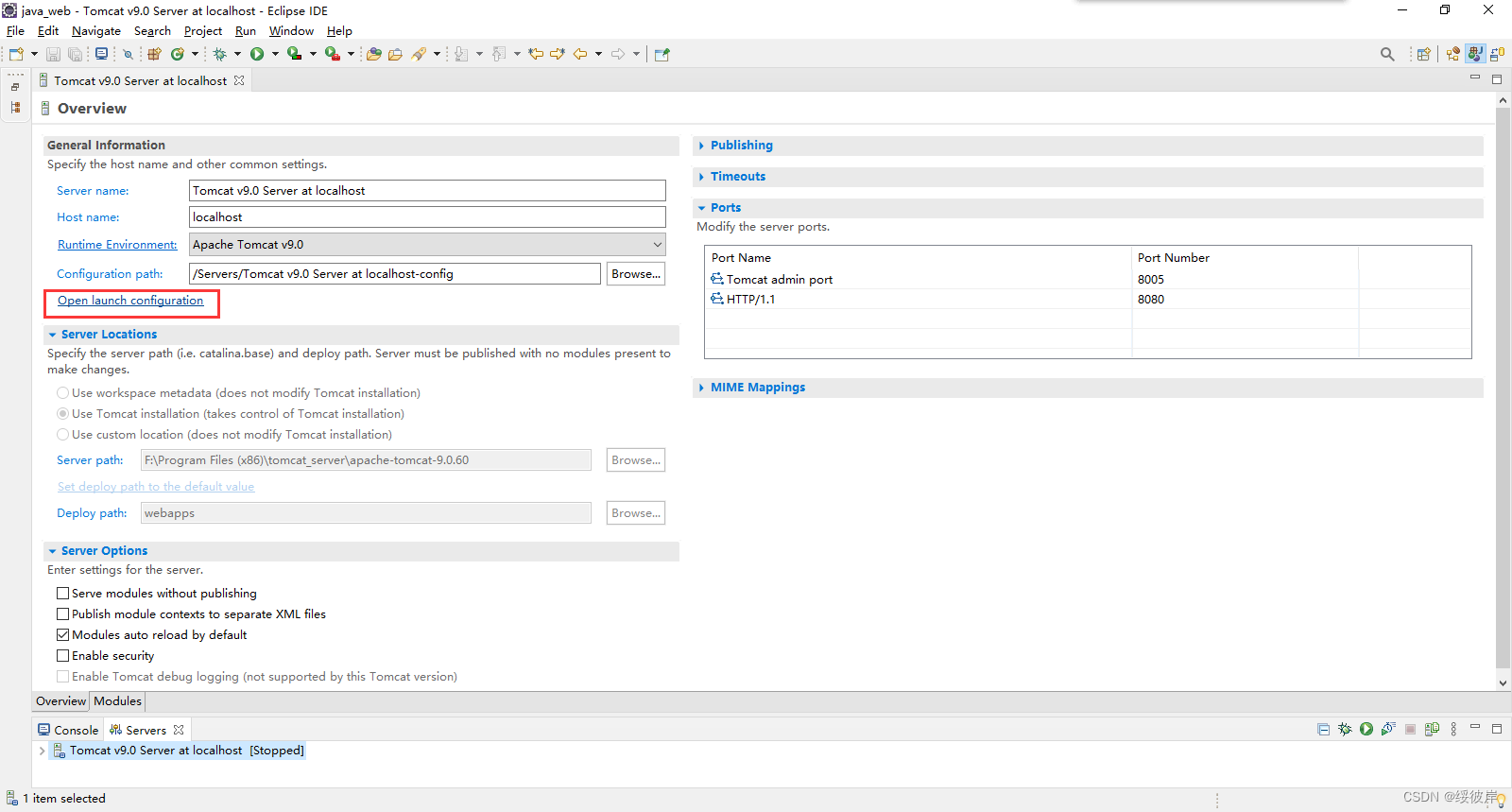This screenshot has width=1512, height=812.
Task: Expand the Timeouts section
Action: [701, 177]
